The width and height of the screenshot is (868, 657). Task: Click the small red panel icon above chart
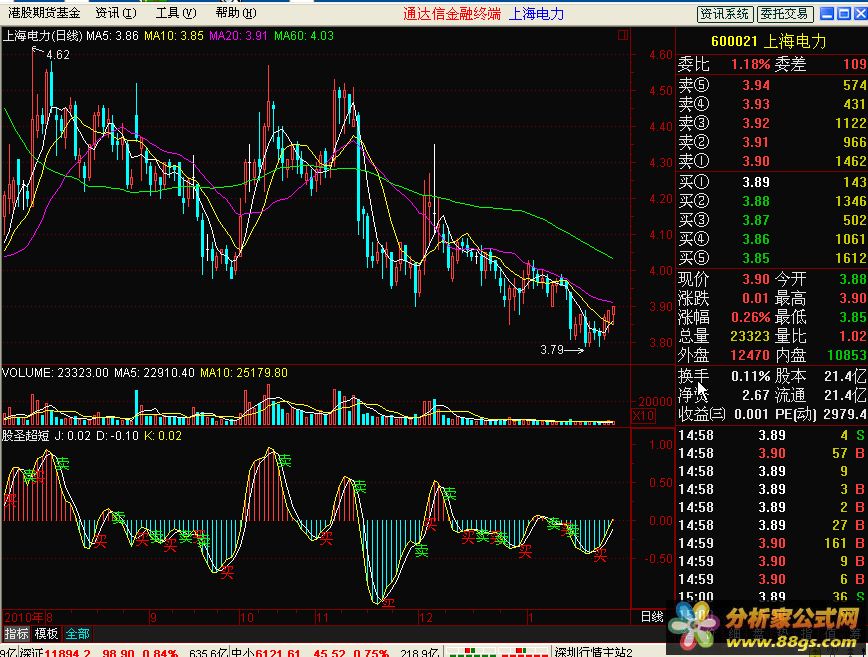click(x=623, y=35)
